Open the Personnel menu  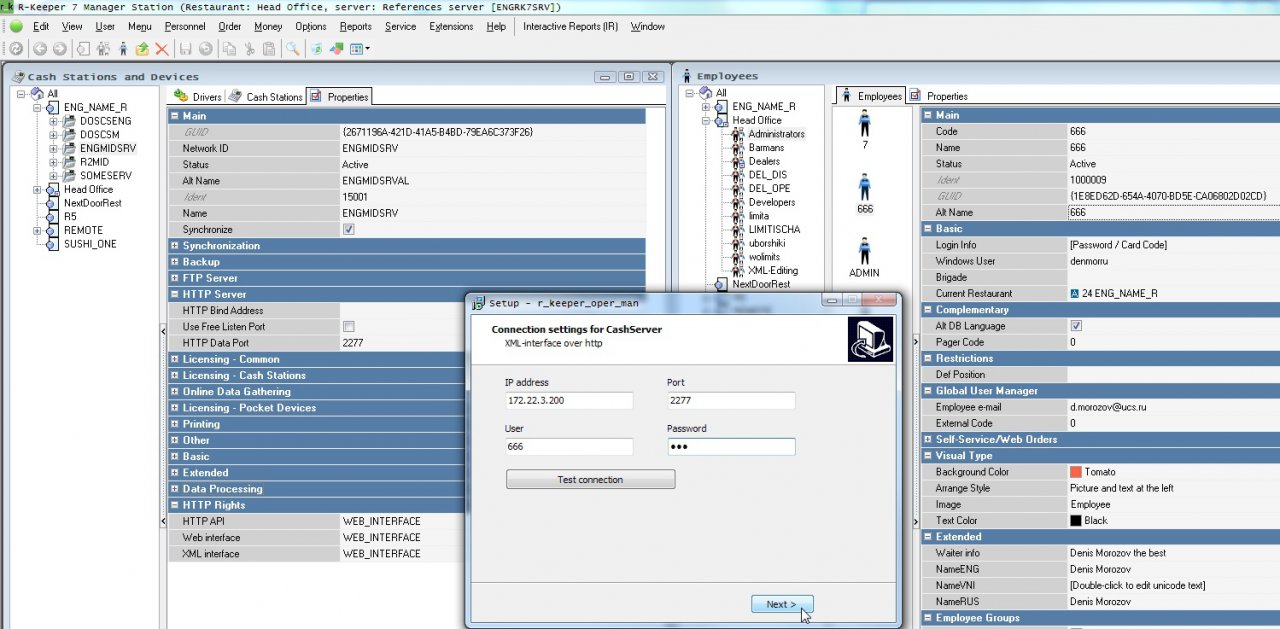click(185, 27)
